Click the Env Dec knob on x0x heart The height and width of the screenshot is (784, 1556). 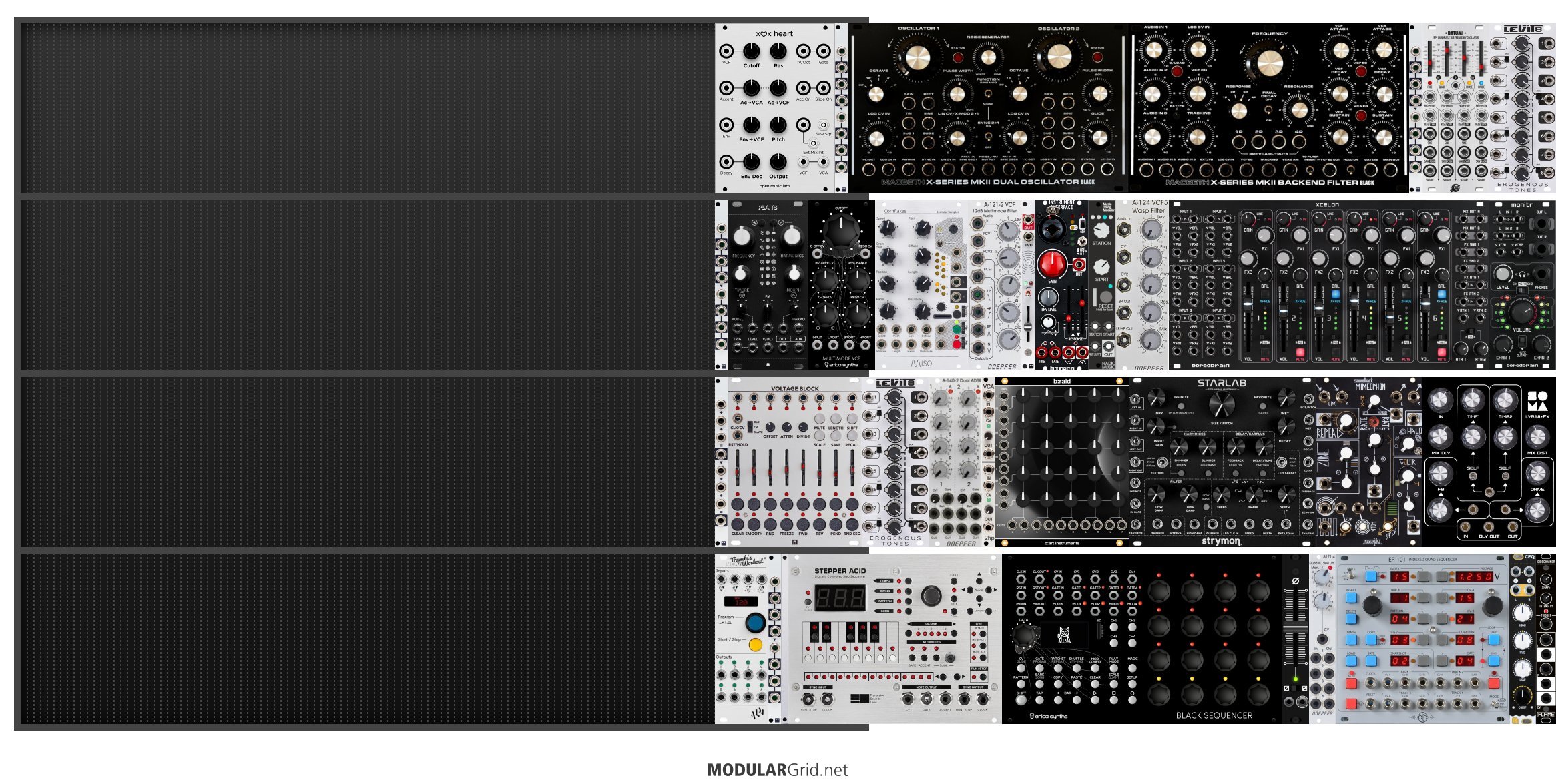coord(752,161)
